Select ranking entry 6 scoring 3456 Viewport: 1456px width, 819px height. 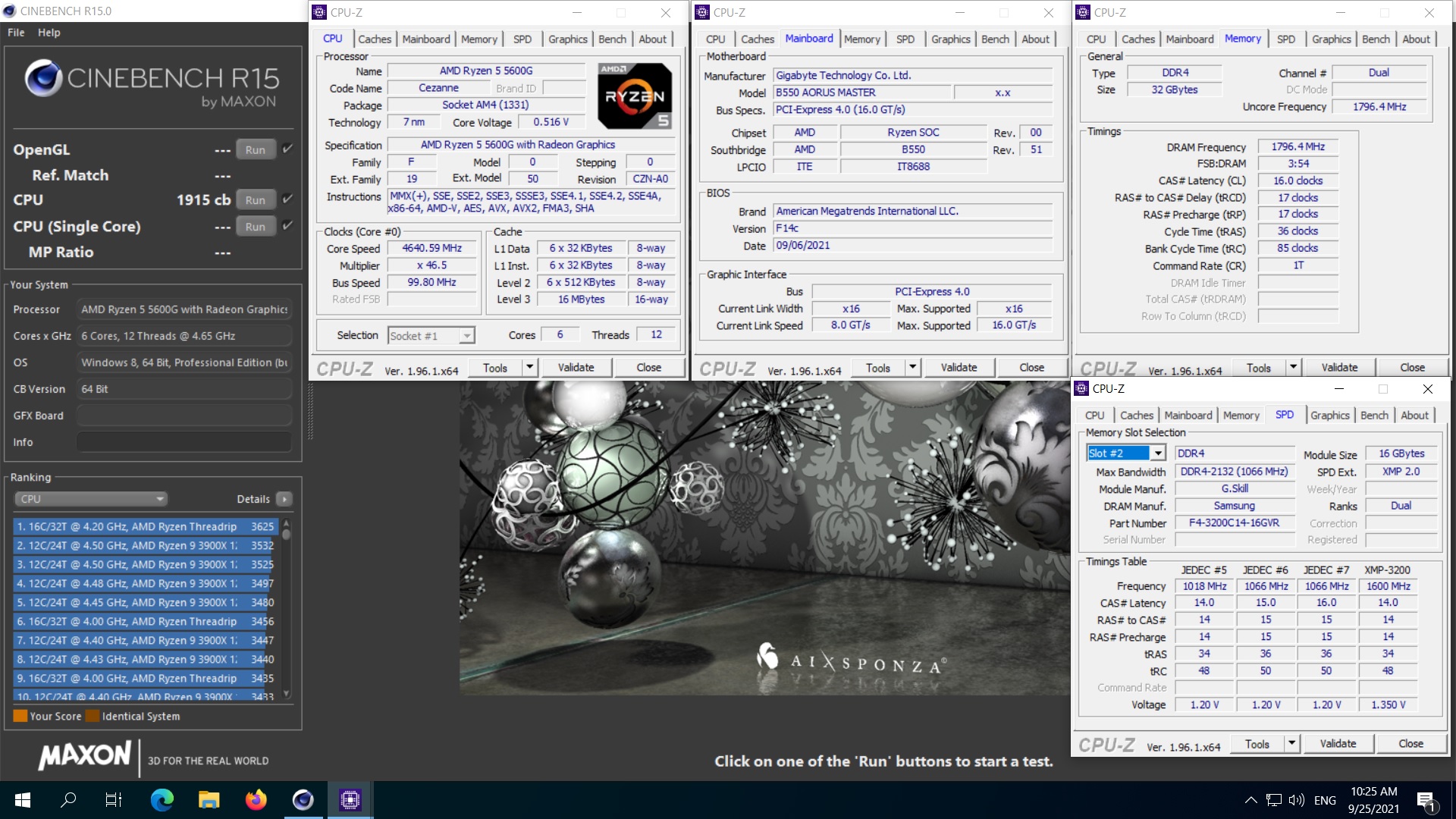pos(146,621)
